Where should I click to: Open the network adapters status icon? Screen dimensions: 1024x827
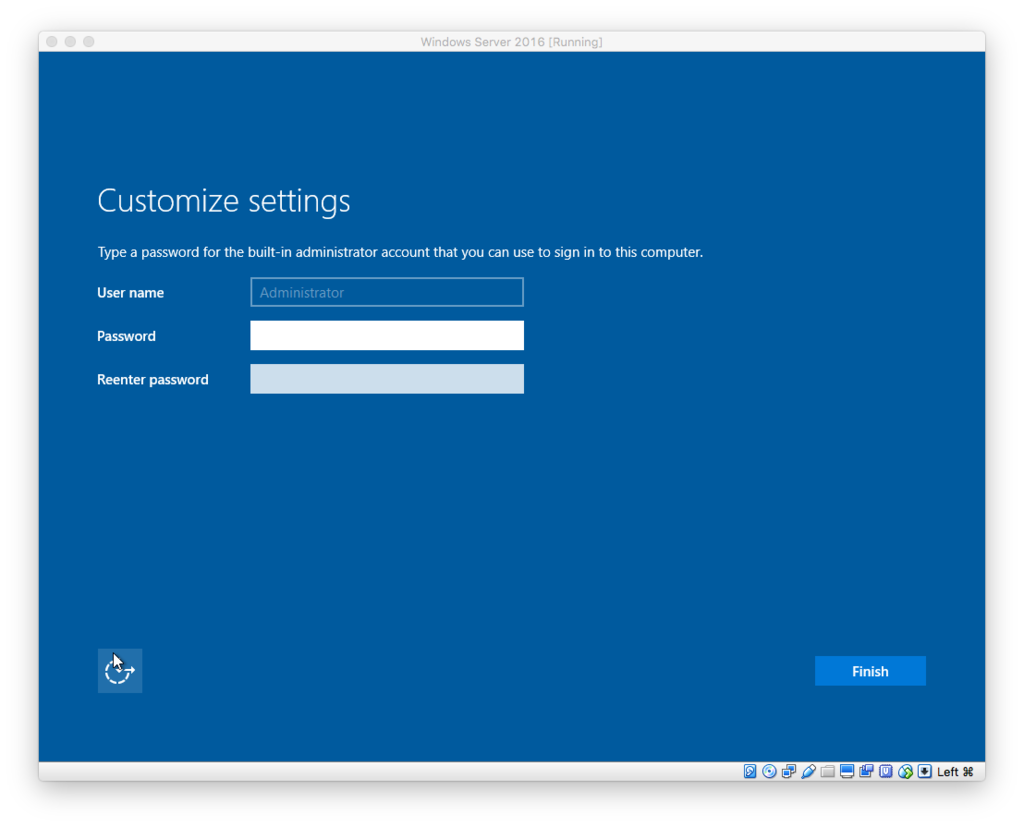click(789, 771)
